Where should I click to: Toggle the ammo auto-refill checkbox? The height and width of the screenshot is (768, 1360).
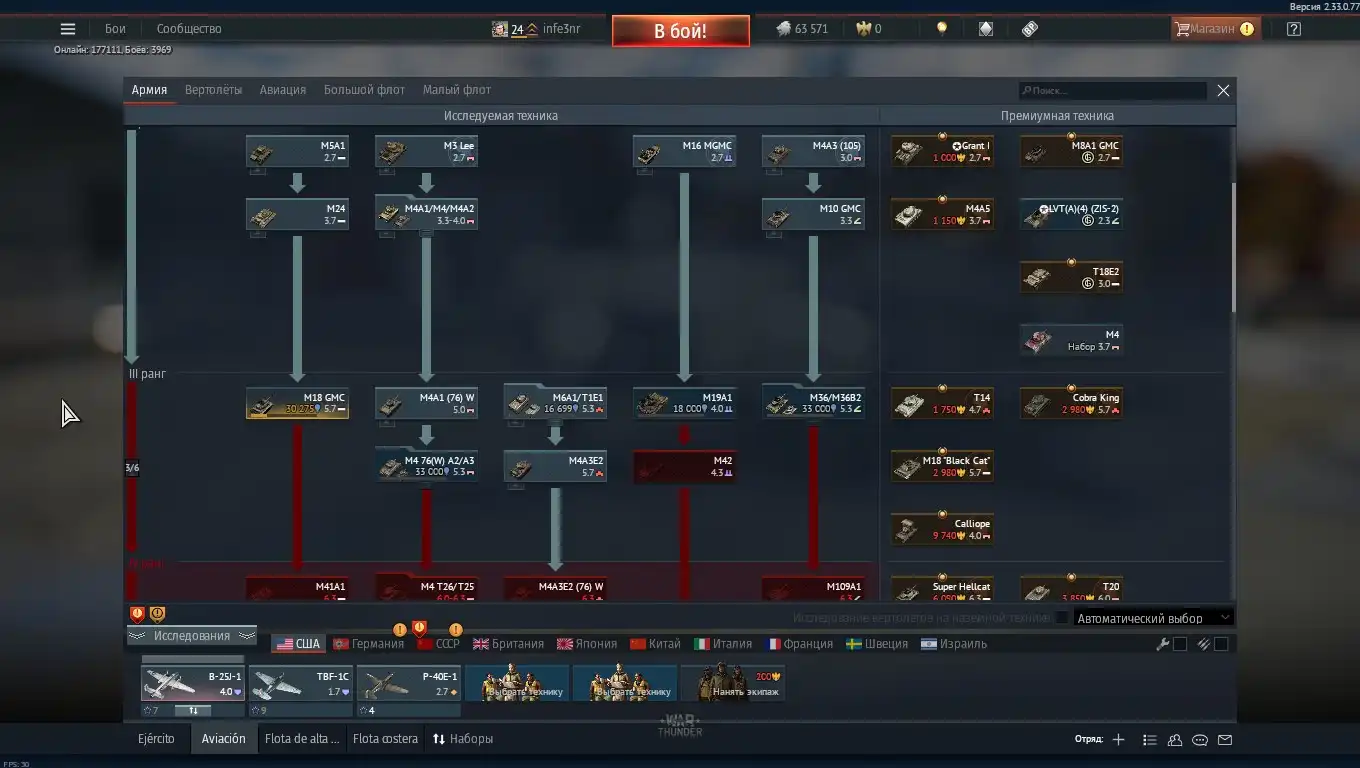coord(1221,644)
